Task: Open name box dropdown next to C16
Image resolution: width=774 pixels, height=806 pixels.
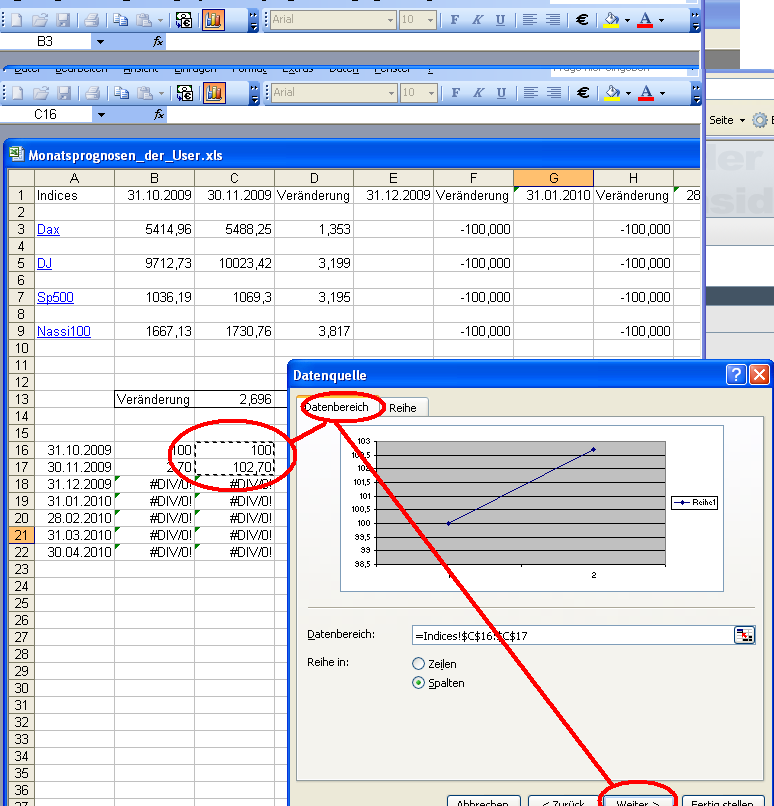Action: point(101,115)
